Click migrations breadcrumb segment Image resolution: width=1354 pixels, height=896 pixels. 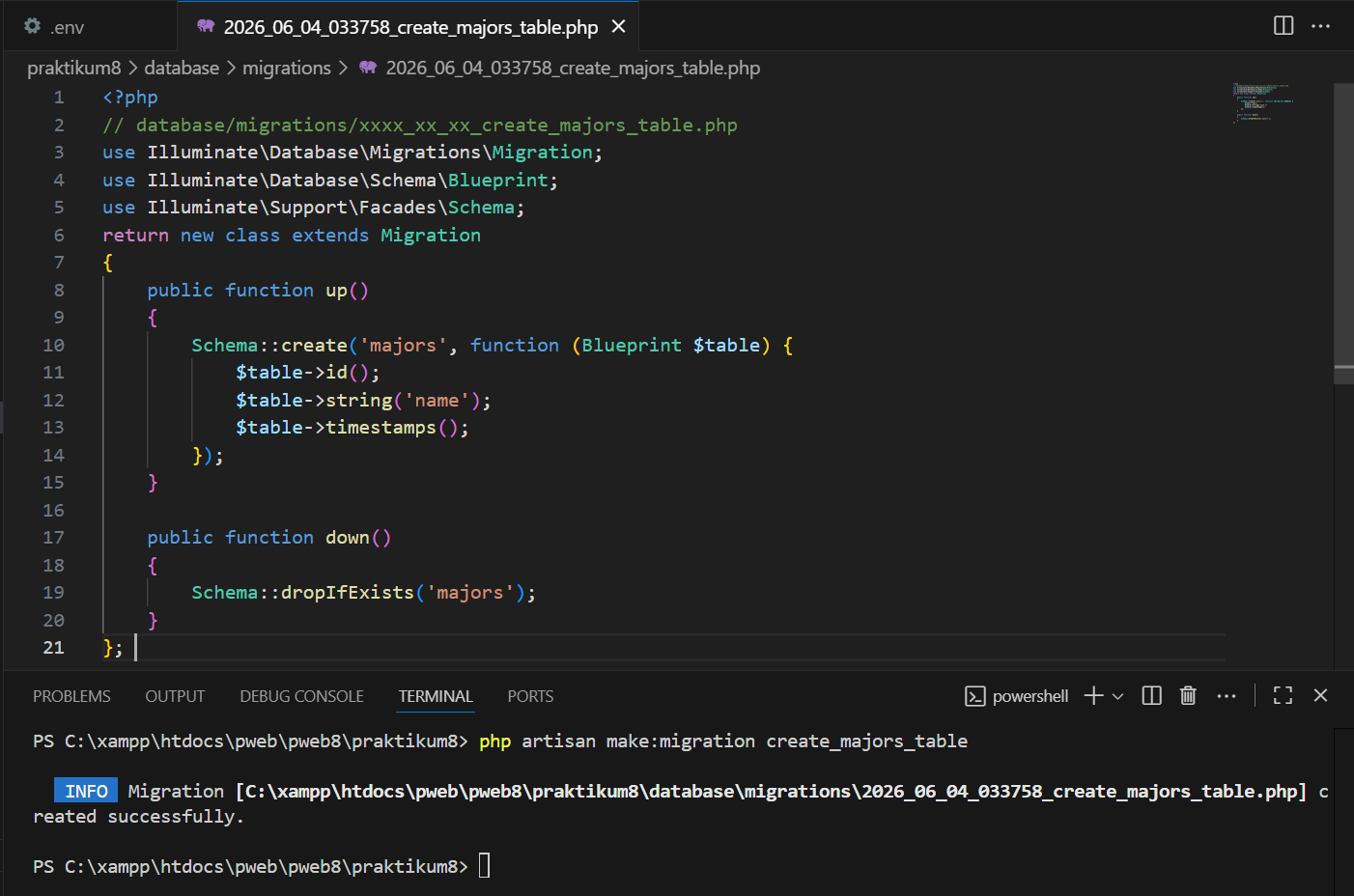[x=287, y=68]
